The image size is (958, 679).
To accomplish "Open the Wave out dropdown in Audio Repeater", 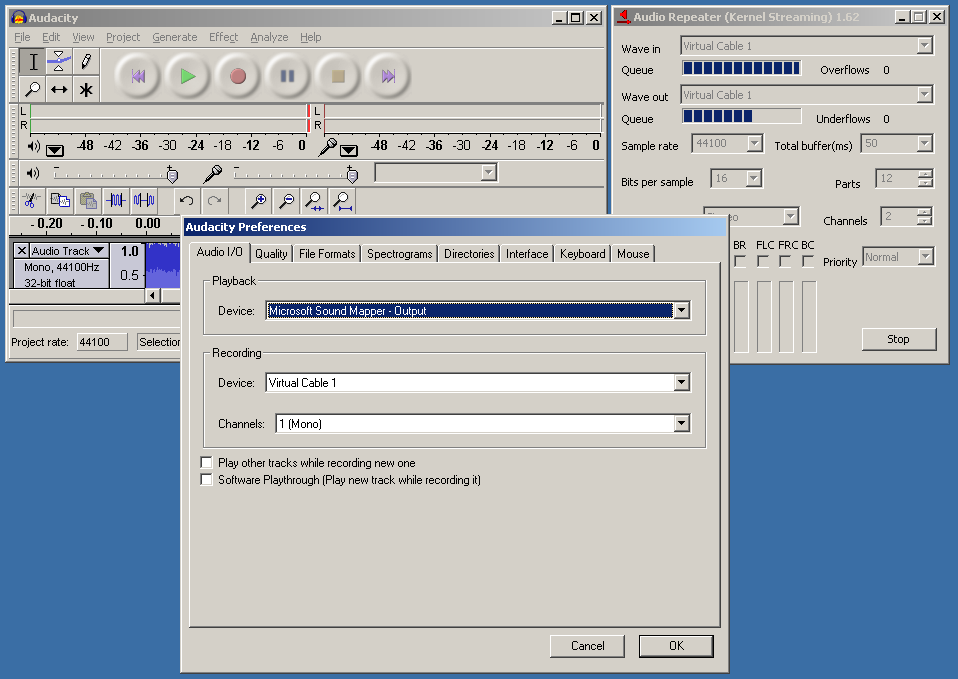I will tap(924, 95).
